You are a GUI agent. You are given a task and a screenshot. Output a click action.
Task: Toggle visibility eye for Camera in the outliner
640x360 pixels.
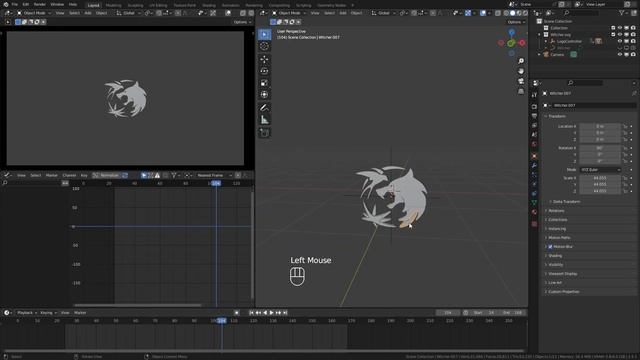[620, 54]
